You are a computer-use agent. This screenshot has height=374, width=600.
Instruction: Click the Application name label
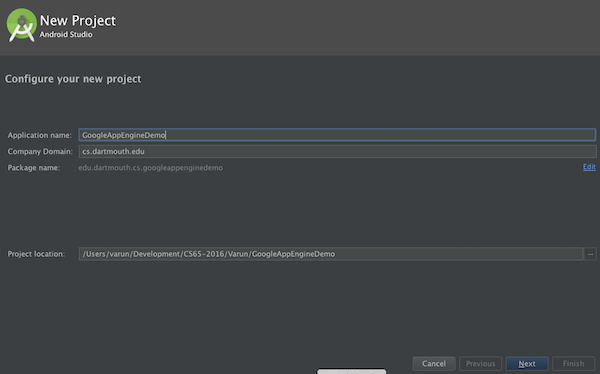pyautogui.click(x=39, y=135)
